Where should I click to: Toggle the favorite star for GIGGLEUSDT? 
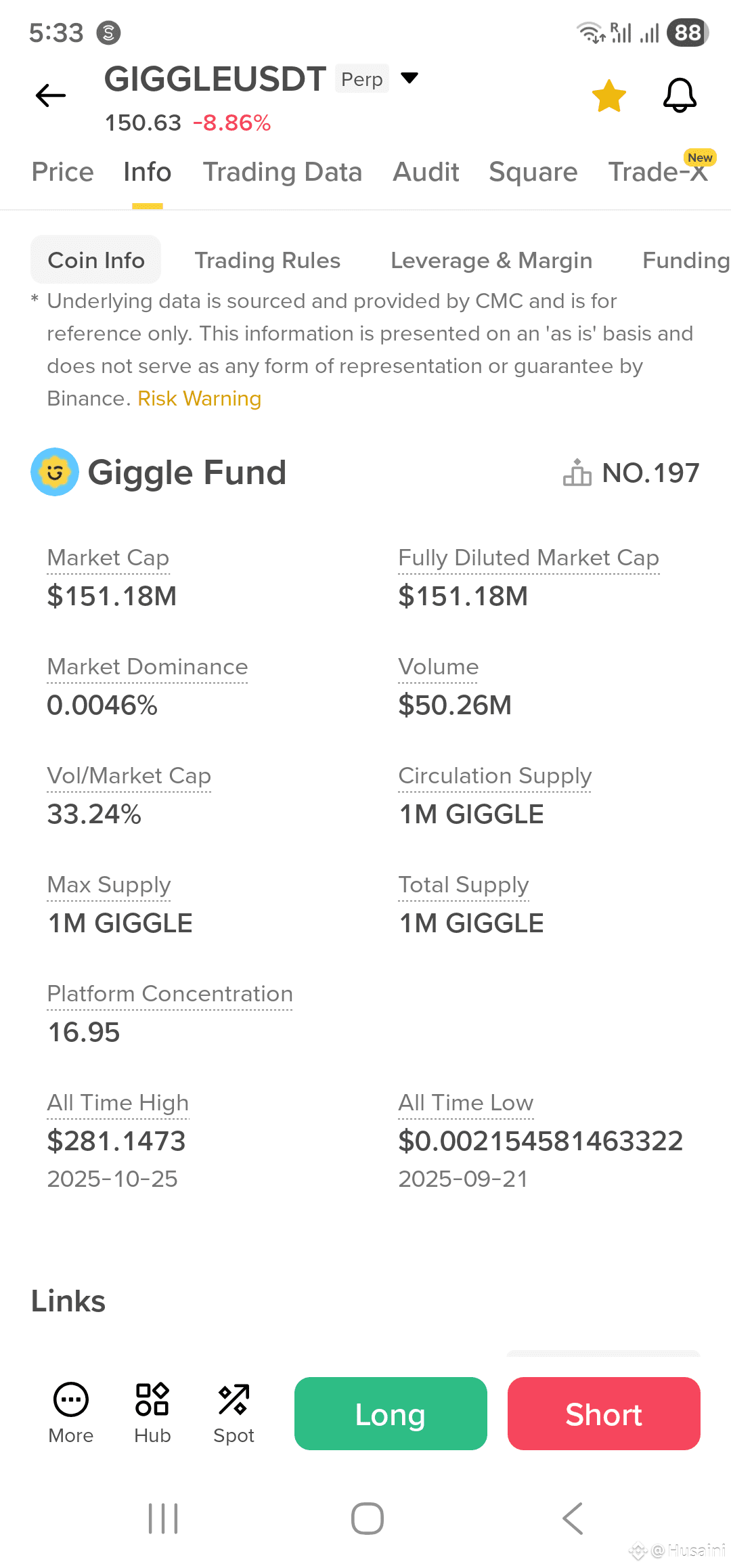(x=609, y=95)
